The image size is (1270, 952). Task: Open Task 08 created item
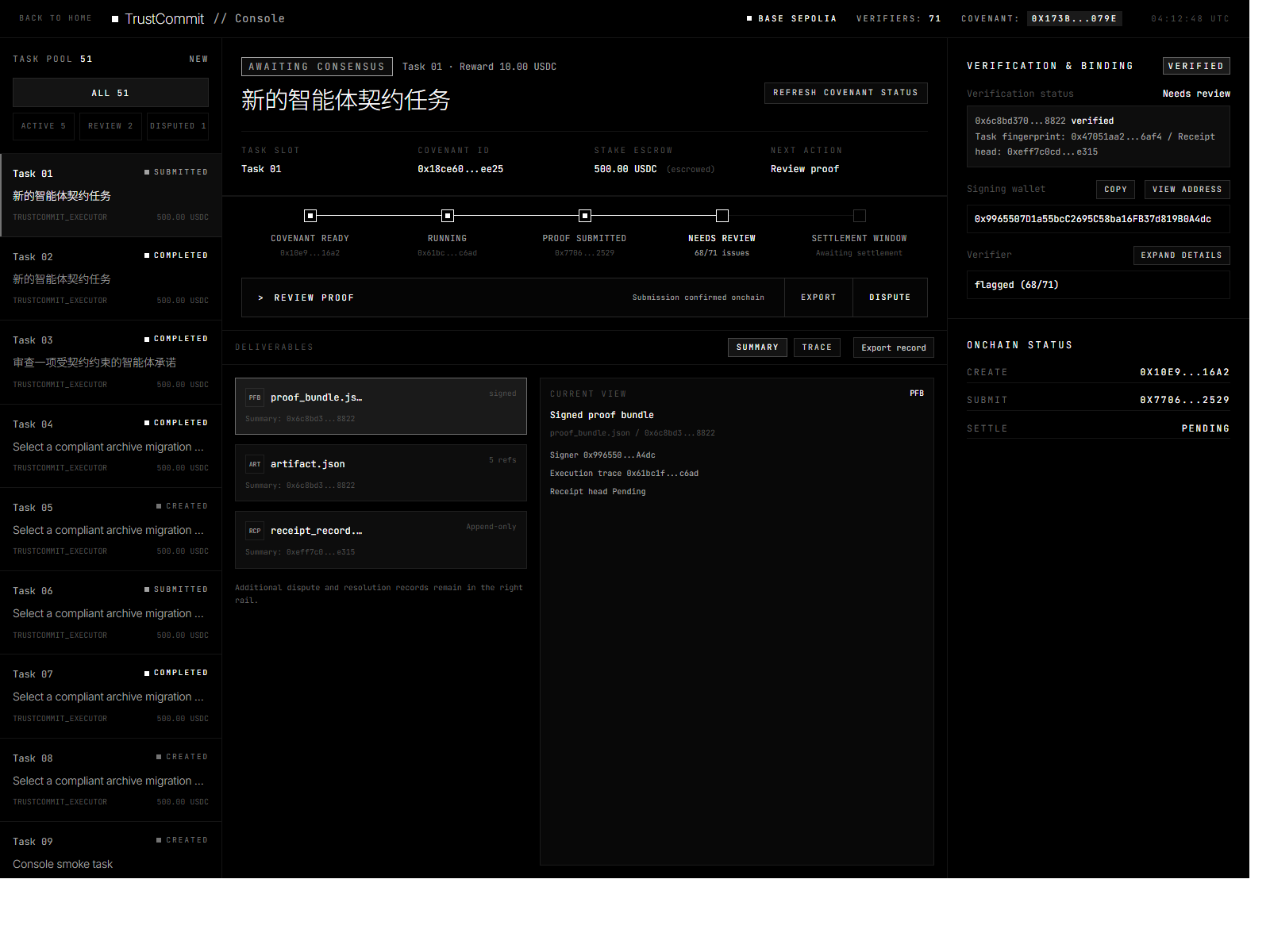point(111,780)
